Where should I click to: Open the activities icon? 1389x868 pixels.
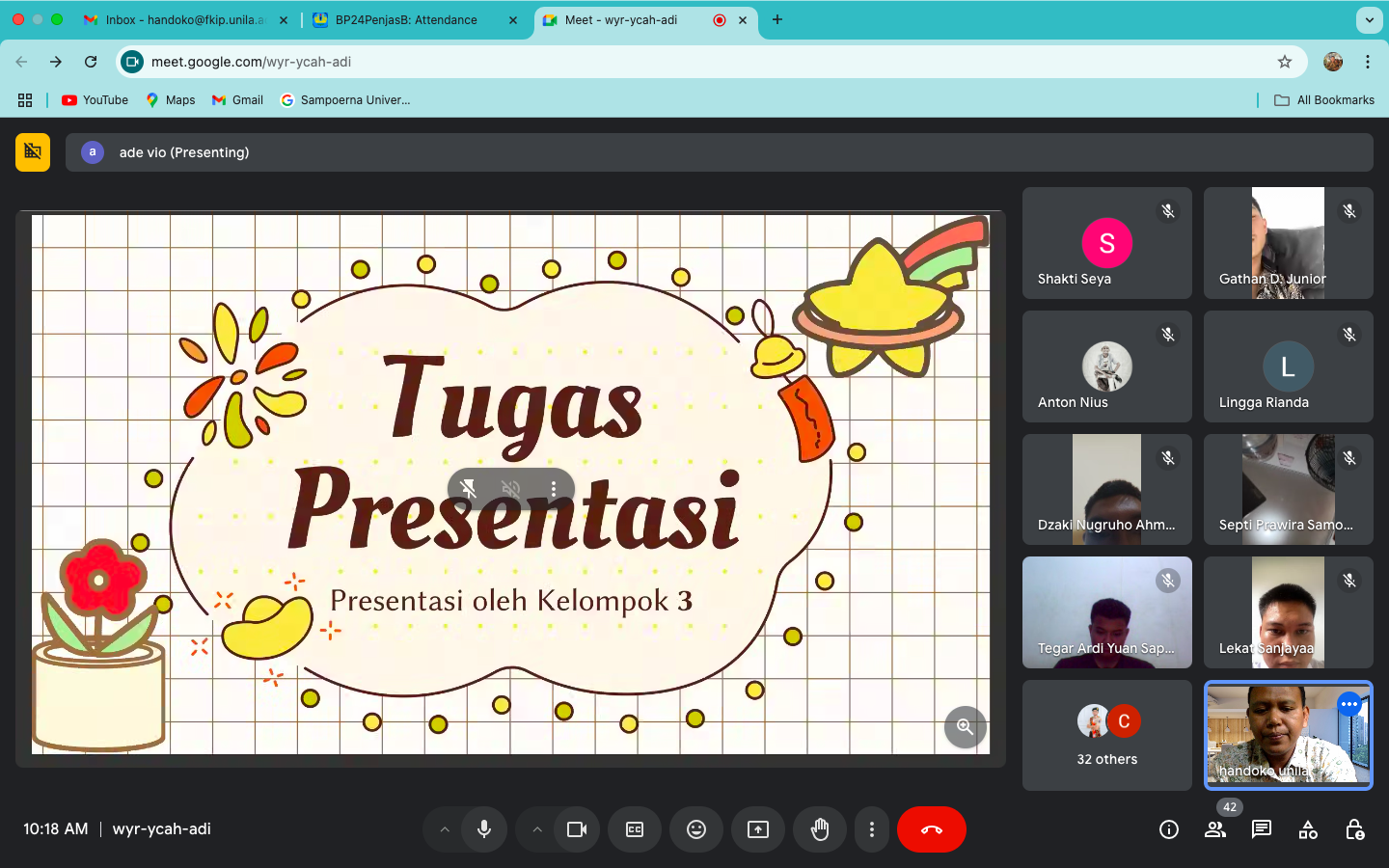tap(1308, 829)
